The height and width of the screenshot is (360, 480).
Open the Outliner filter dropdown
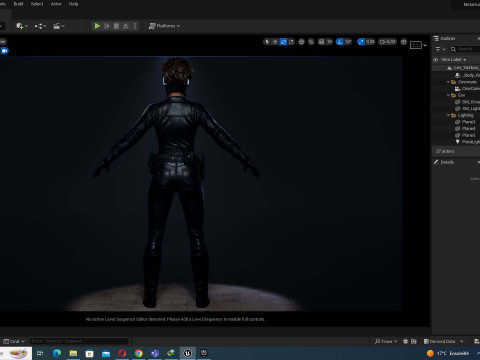tap(440, 49)
